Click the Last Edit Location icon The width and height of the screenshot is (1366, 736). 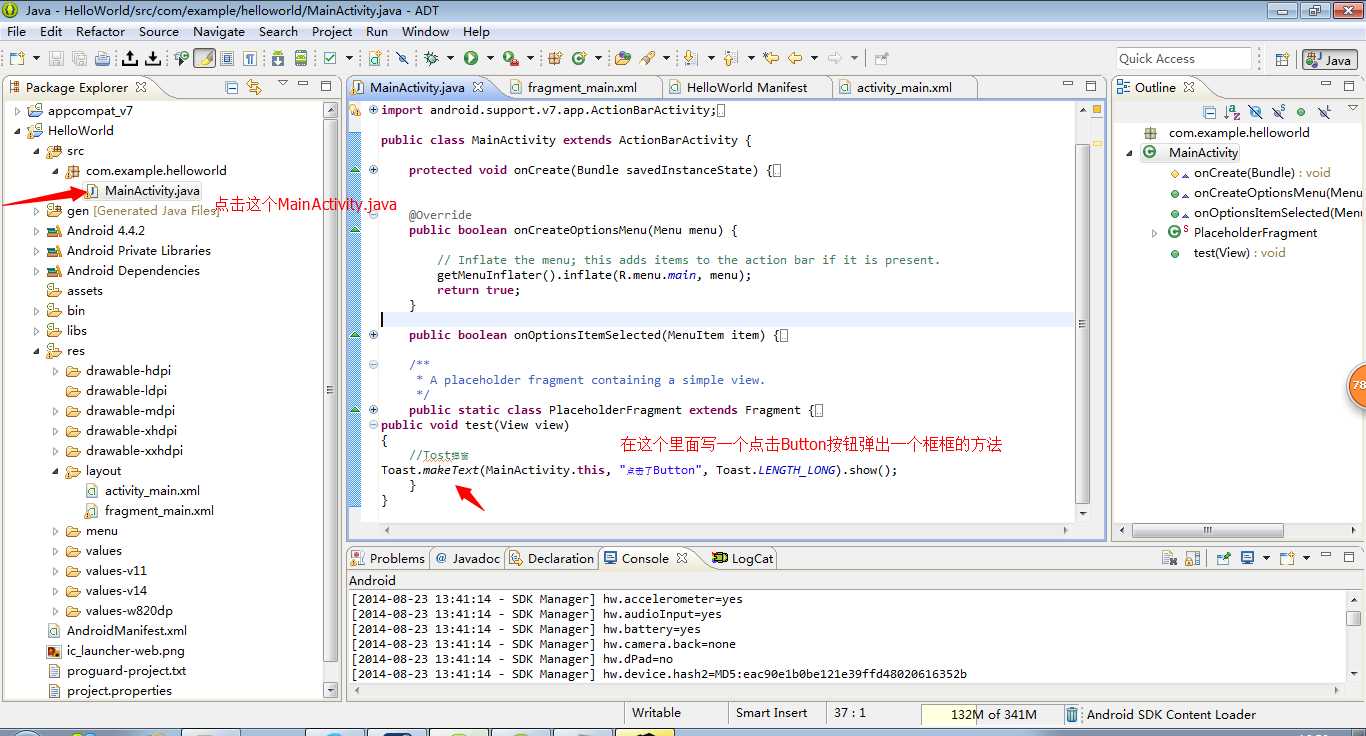(x=772, y=58)
